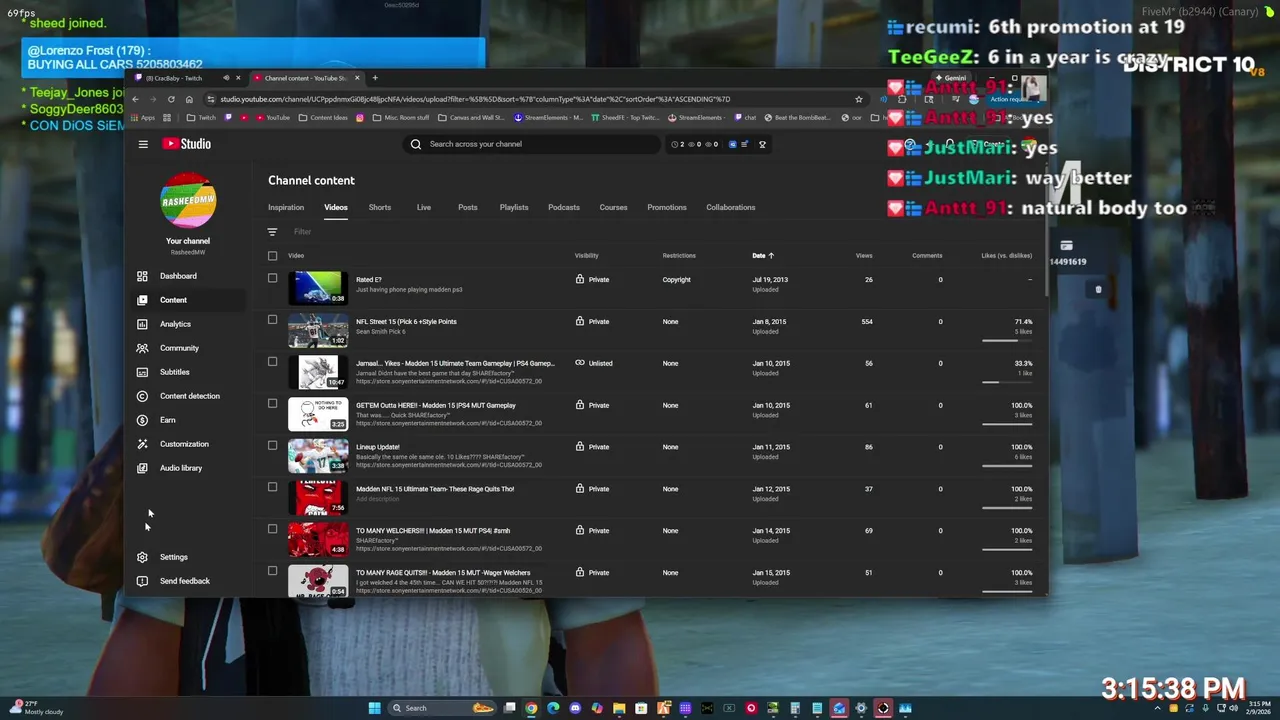Viewport: 1280px width, 720px height.
Task: Open Private visibility for 'Lineup Update!' video
Action: coord(593,447)
